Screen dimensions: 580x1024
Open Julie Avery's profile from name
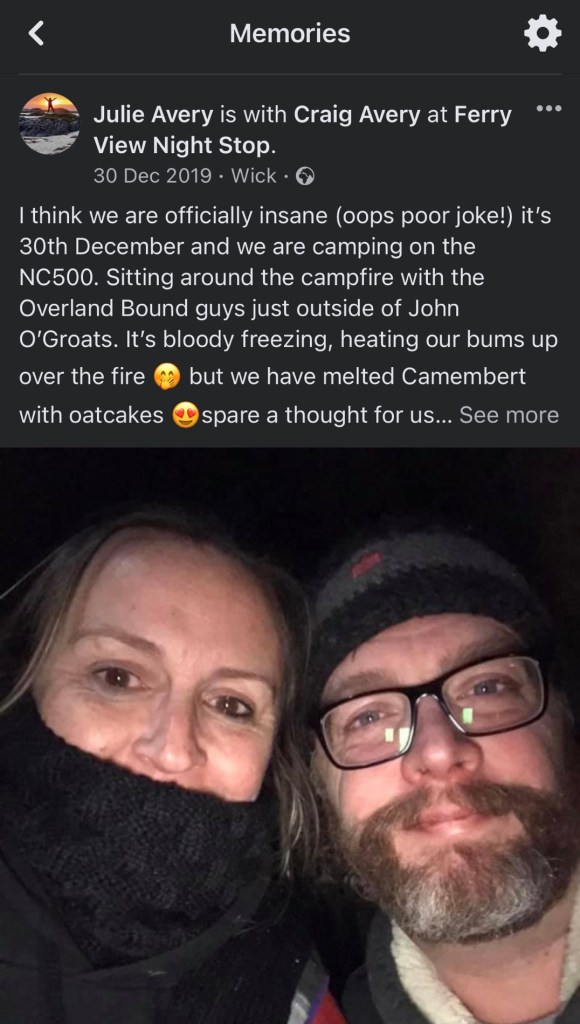point(153,116)
